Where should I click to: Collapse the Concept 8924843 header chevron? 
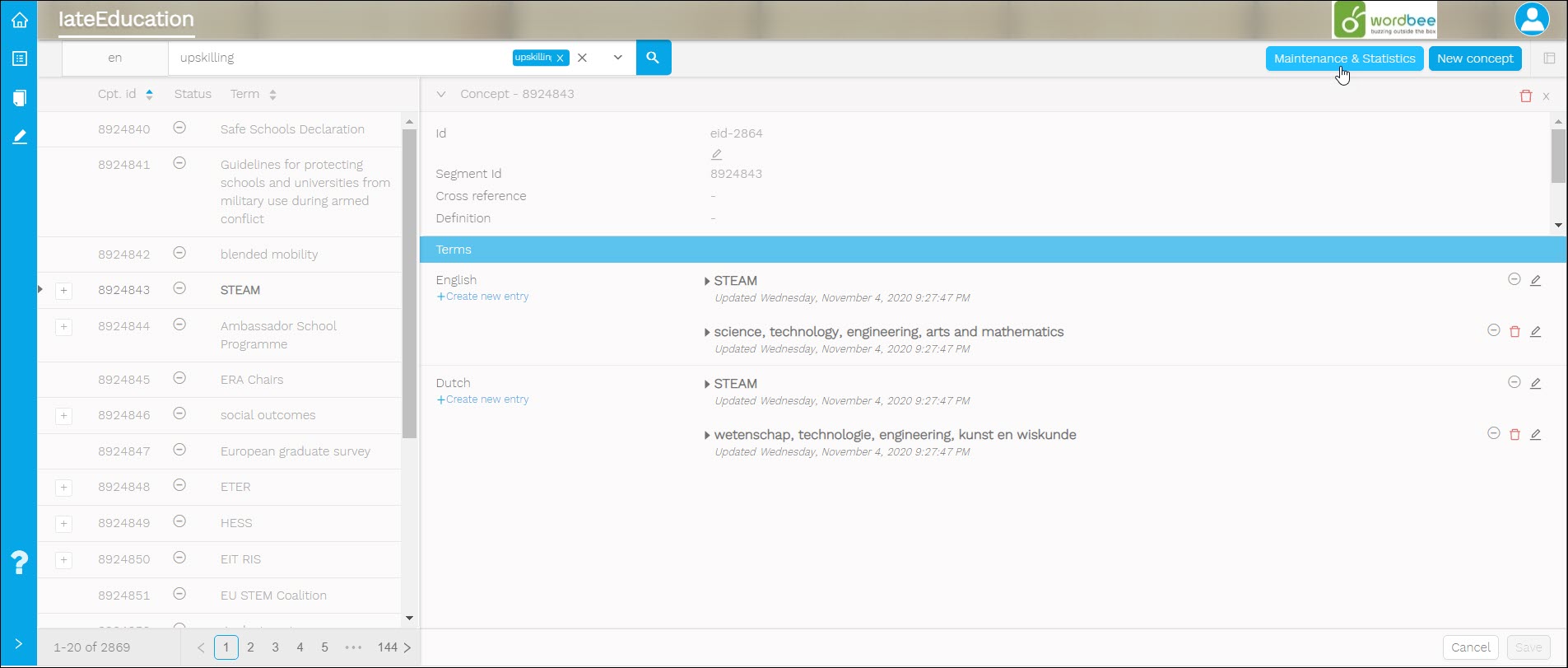441,94
